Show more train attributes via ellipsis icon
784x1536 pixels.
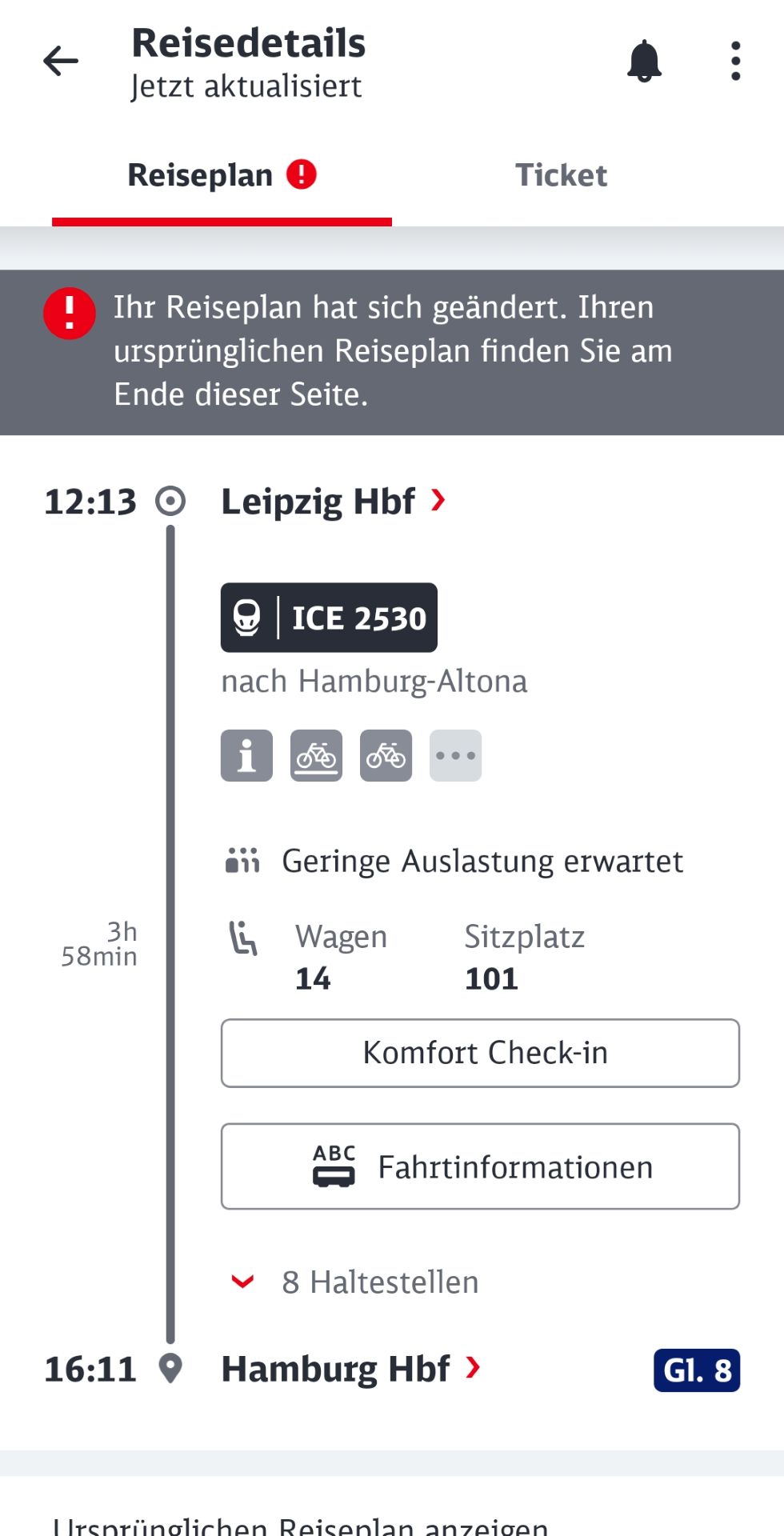(455, 755)
